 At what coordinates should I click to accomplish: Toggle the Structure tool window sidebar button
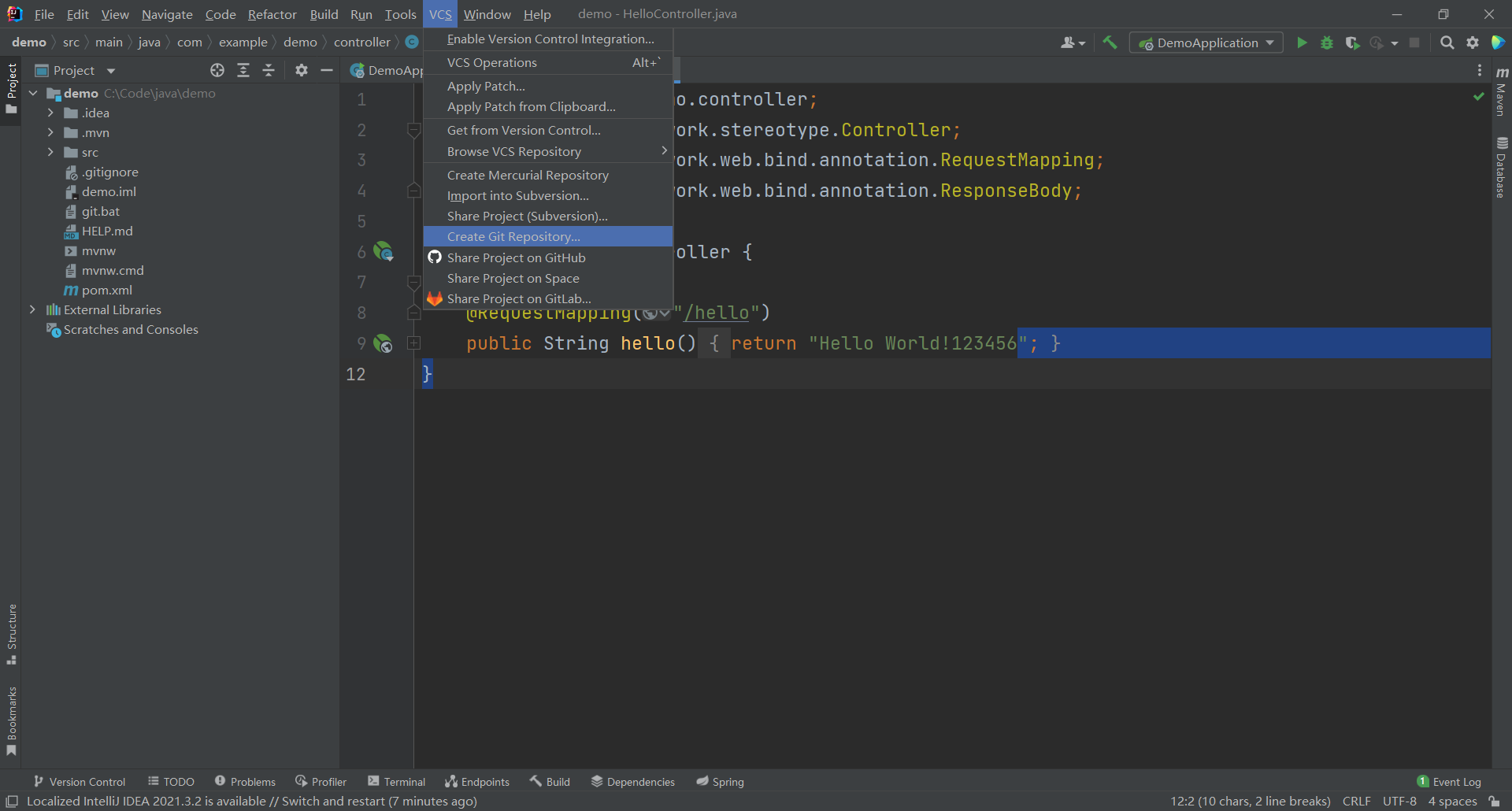(x=11, y=634)
